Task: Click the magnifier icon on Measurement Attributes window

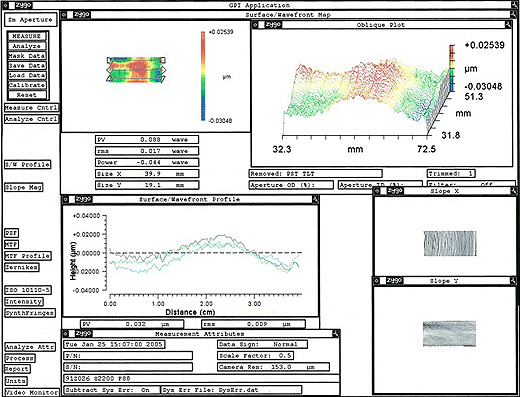Action: point(336,334)
